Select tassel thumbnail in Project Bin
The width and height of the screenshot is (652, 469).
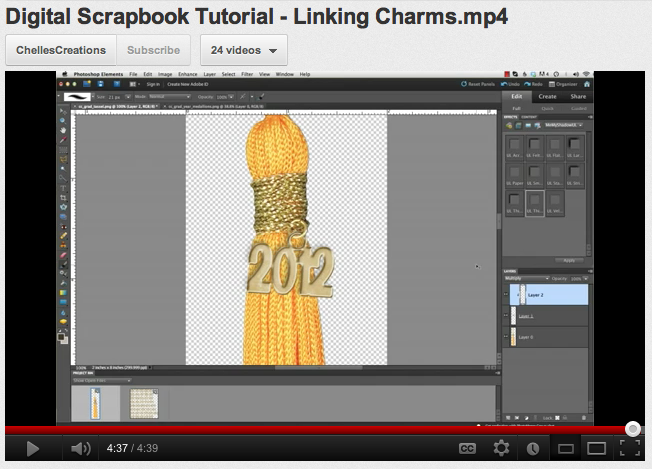tap(95, 403)
